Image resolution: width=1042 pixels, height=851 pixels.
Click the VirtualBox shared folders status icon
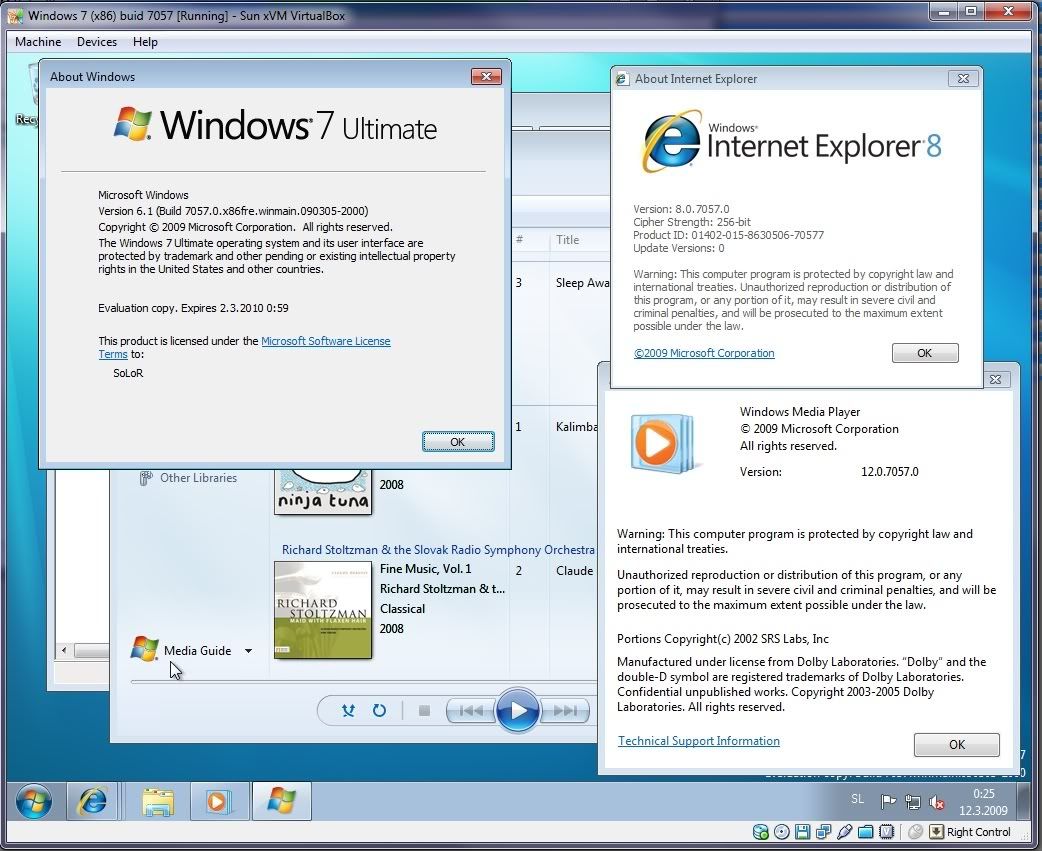click(x=865, y=832)
